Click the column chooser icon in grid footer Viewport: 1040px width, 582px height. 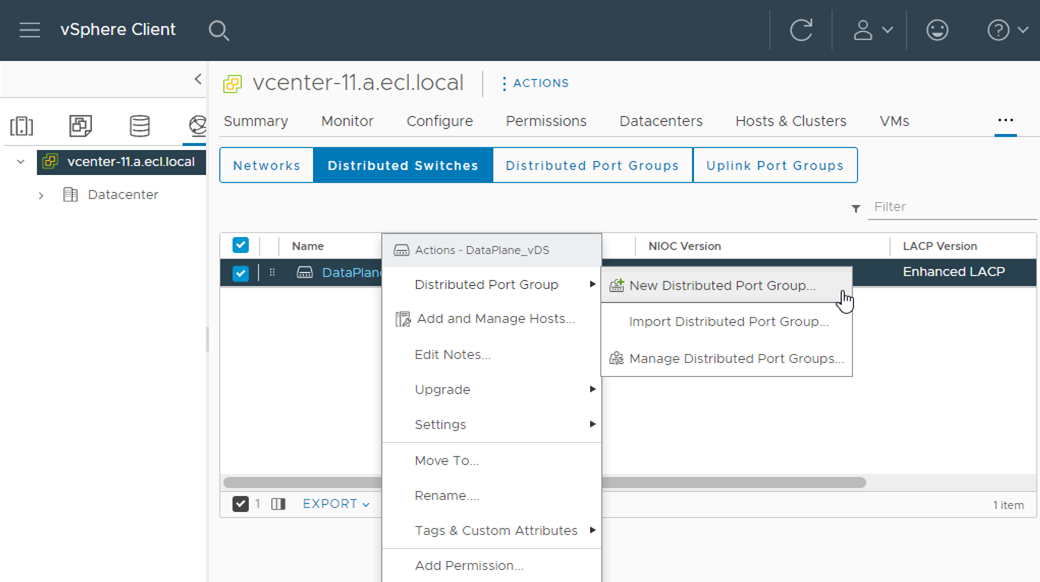(279, 504)
